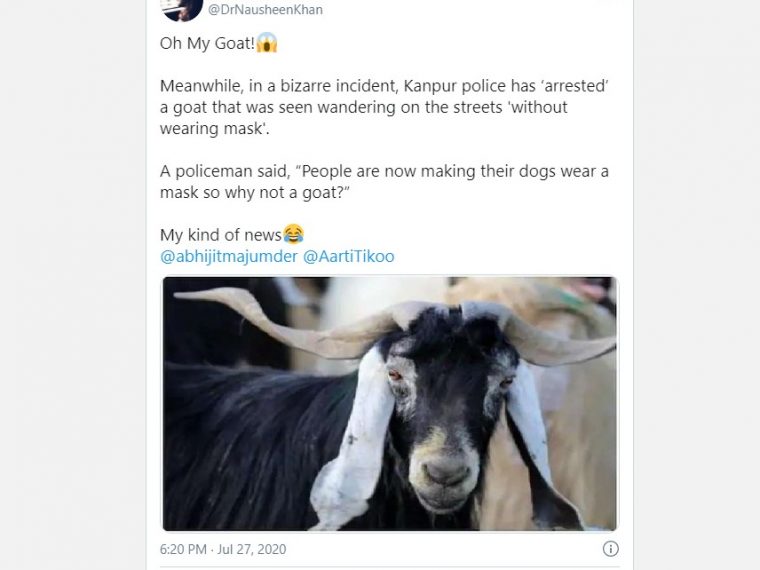This screenshot has width=760, height=570.
Task: Open the 6:20 PM tweet time
Action: (x=183, y=549)
